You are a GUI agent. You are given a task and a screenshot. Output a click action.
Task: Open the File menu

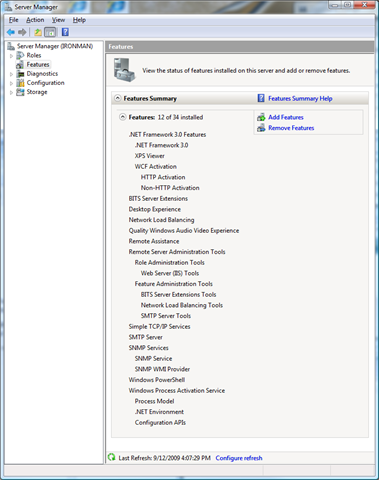pyautogui.click(x=13, y=20)
